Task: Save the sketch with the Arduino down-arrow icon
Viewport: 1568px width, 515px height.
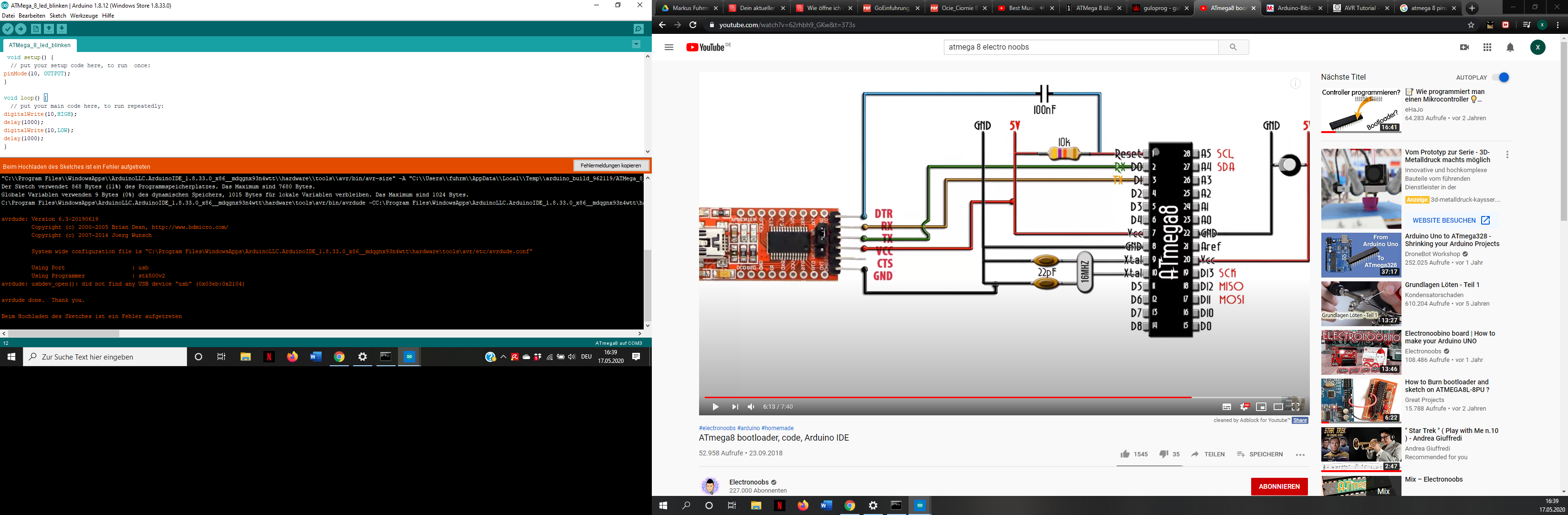Action: pyautogui.click(x=62, y=29)
